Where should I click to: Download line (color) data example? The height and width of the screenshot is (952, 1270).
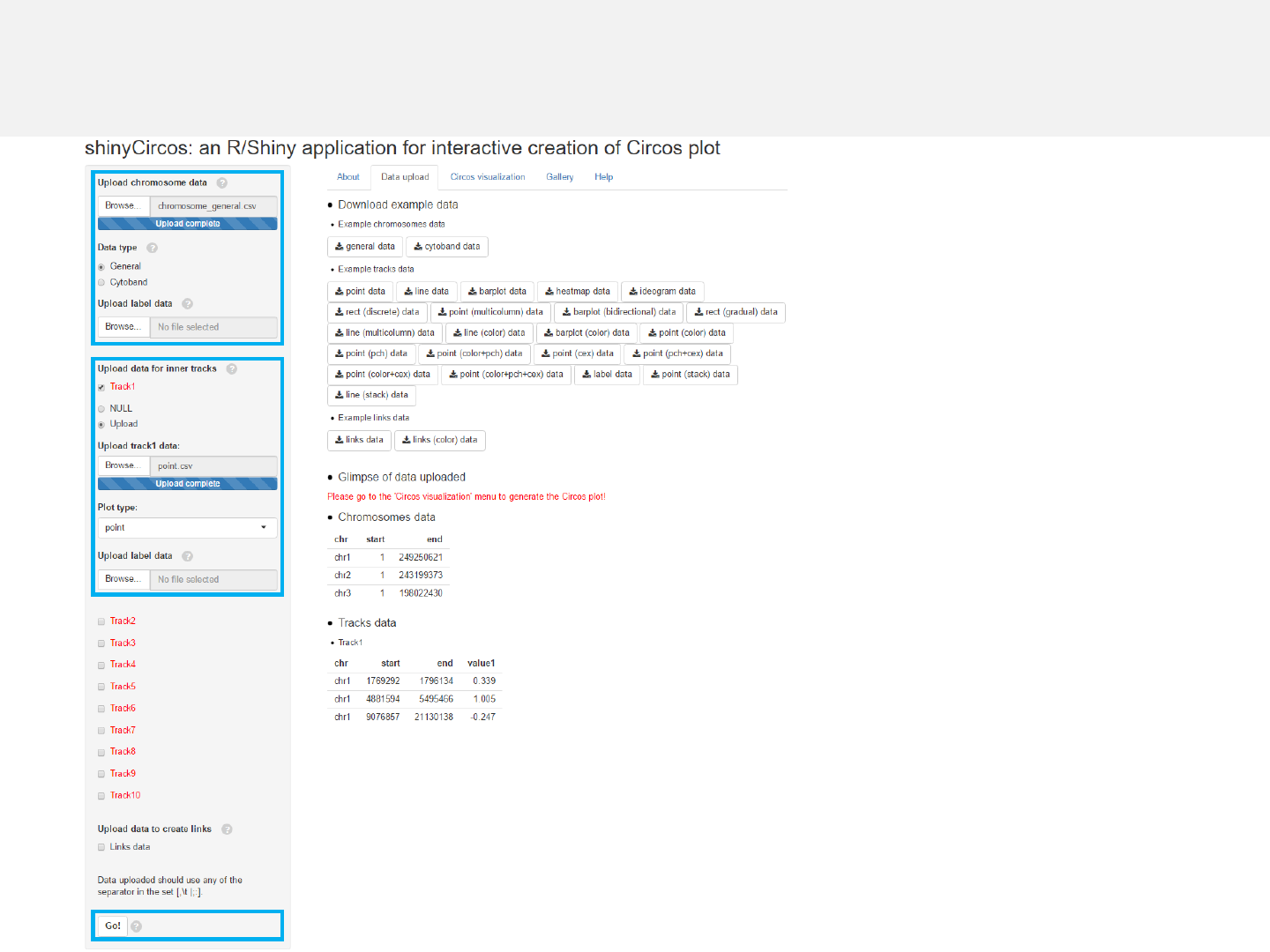pyautogui.click(x=489, y=333)
